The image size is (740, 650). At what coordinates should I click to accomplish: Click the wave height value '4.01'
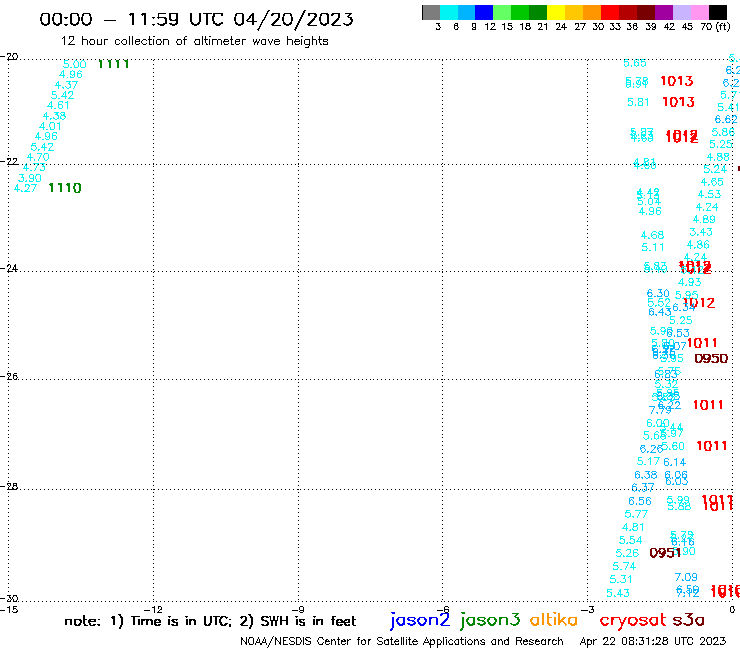click(x=50, y=126)
